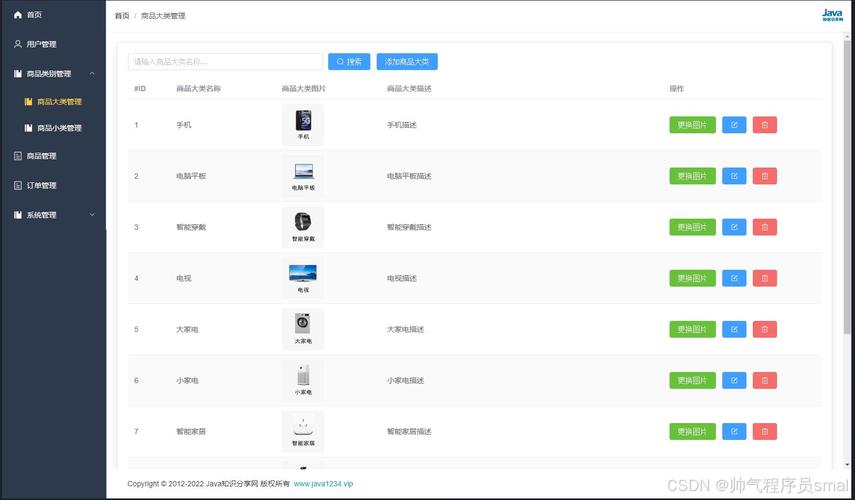
Task: Edit the 电视 category
Action: coord(734,278)
